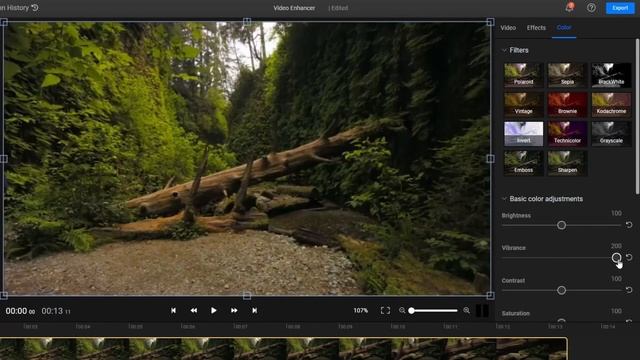
Task: Click the timeline zoom slider handle
Action: (411, 311)
